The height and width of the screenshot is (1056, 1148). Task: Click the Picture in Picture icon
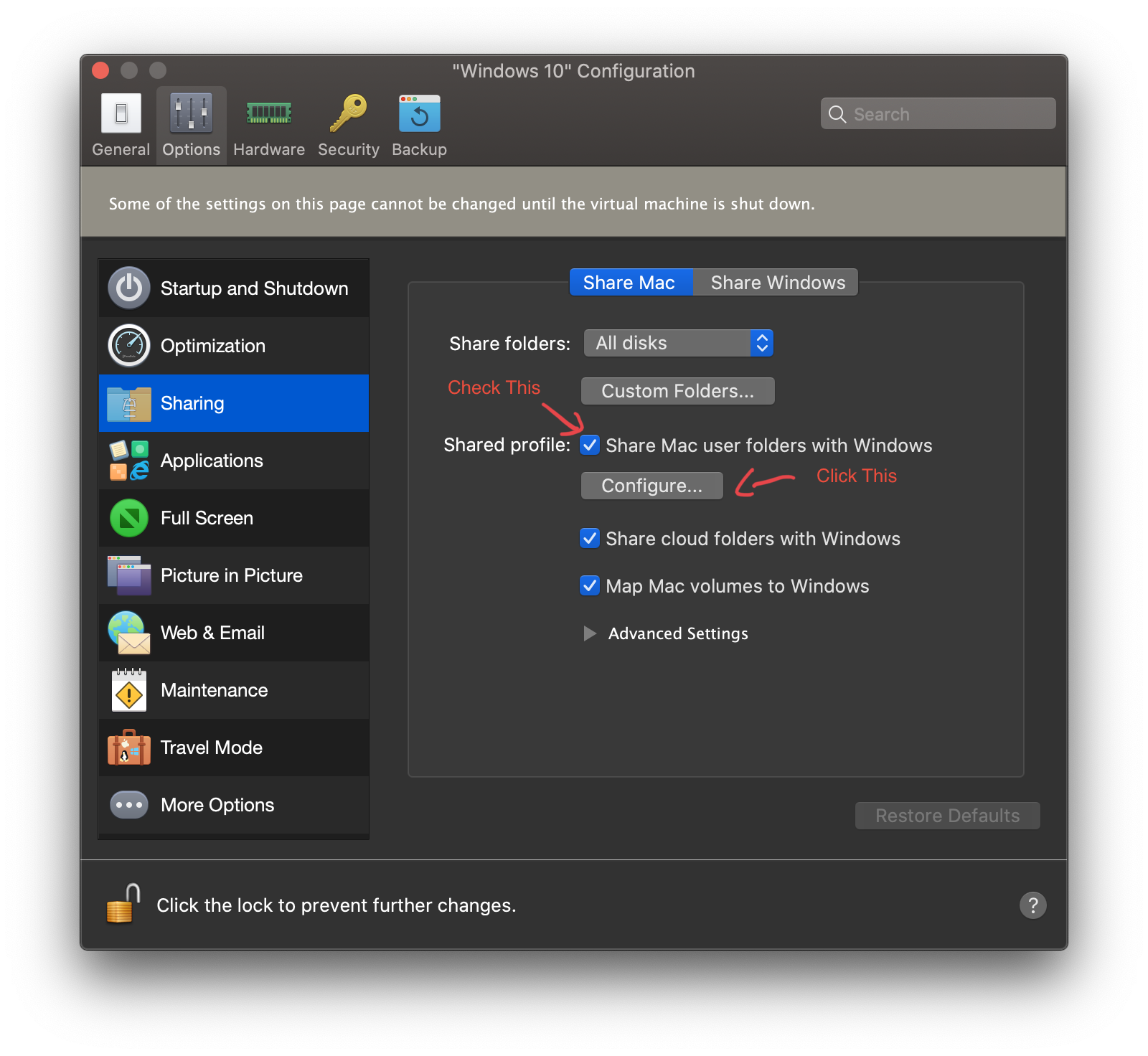click(x=129, y=575)
